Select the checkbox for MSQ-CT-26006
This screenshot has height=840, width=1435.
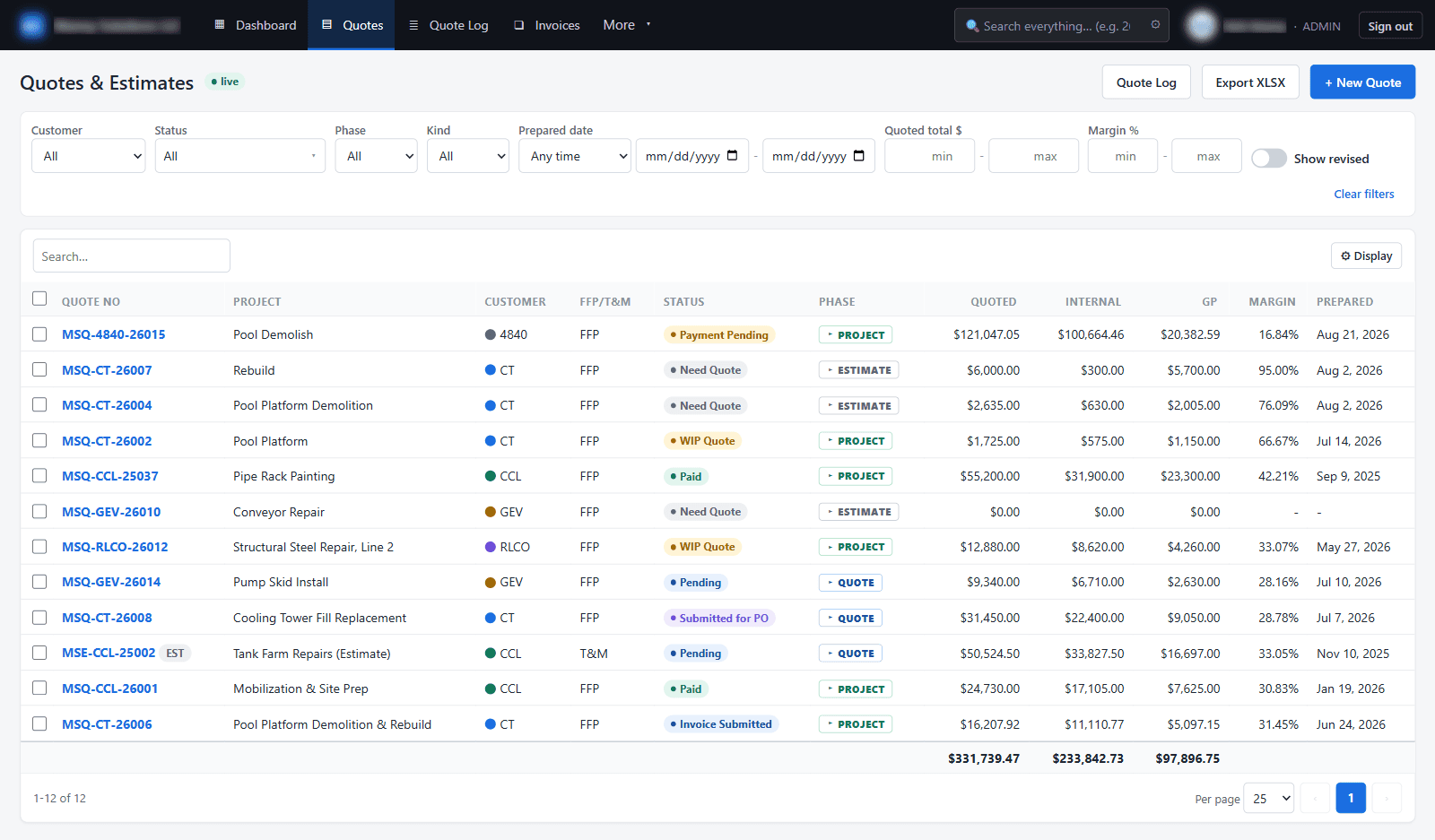tap(39, 723)
